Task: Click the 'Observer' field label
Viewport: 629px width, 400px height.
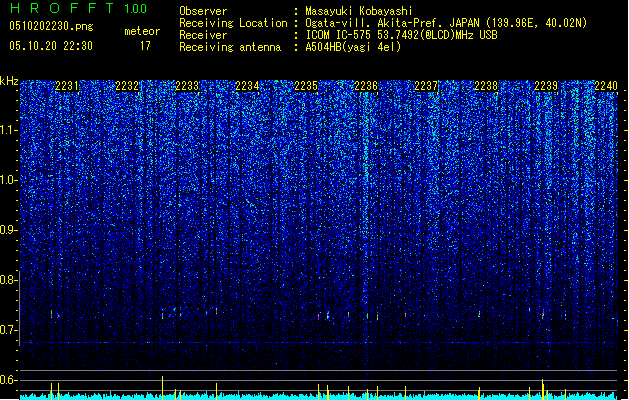Action: [x=203, y=11]
